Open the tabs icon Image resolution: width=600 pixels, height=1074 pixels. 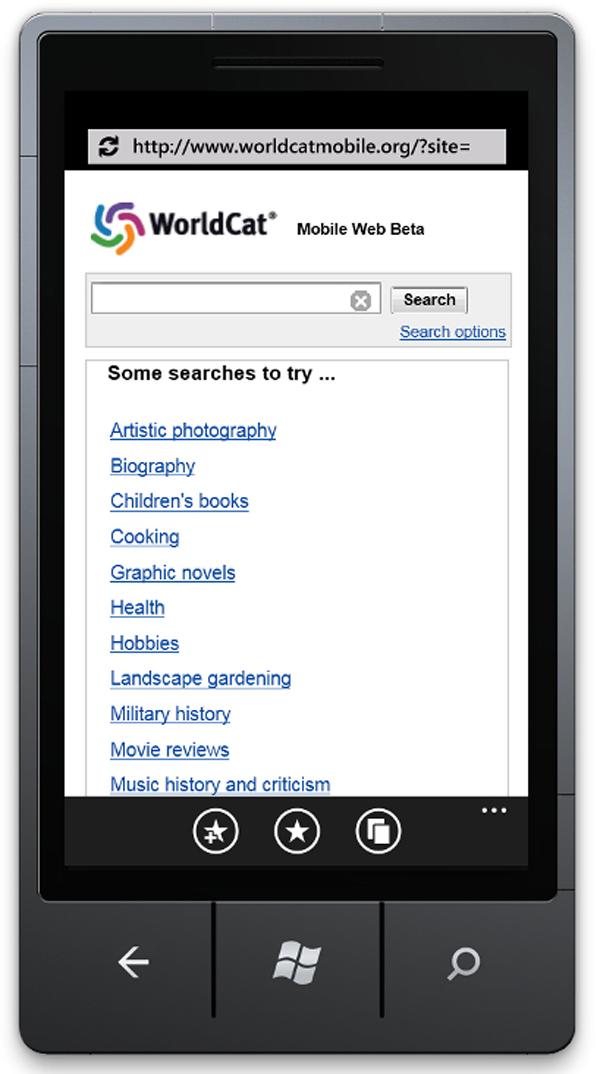click(378, 831)
